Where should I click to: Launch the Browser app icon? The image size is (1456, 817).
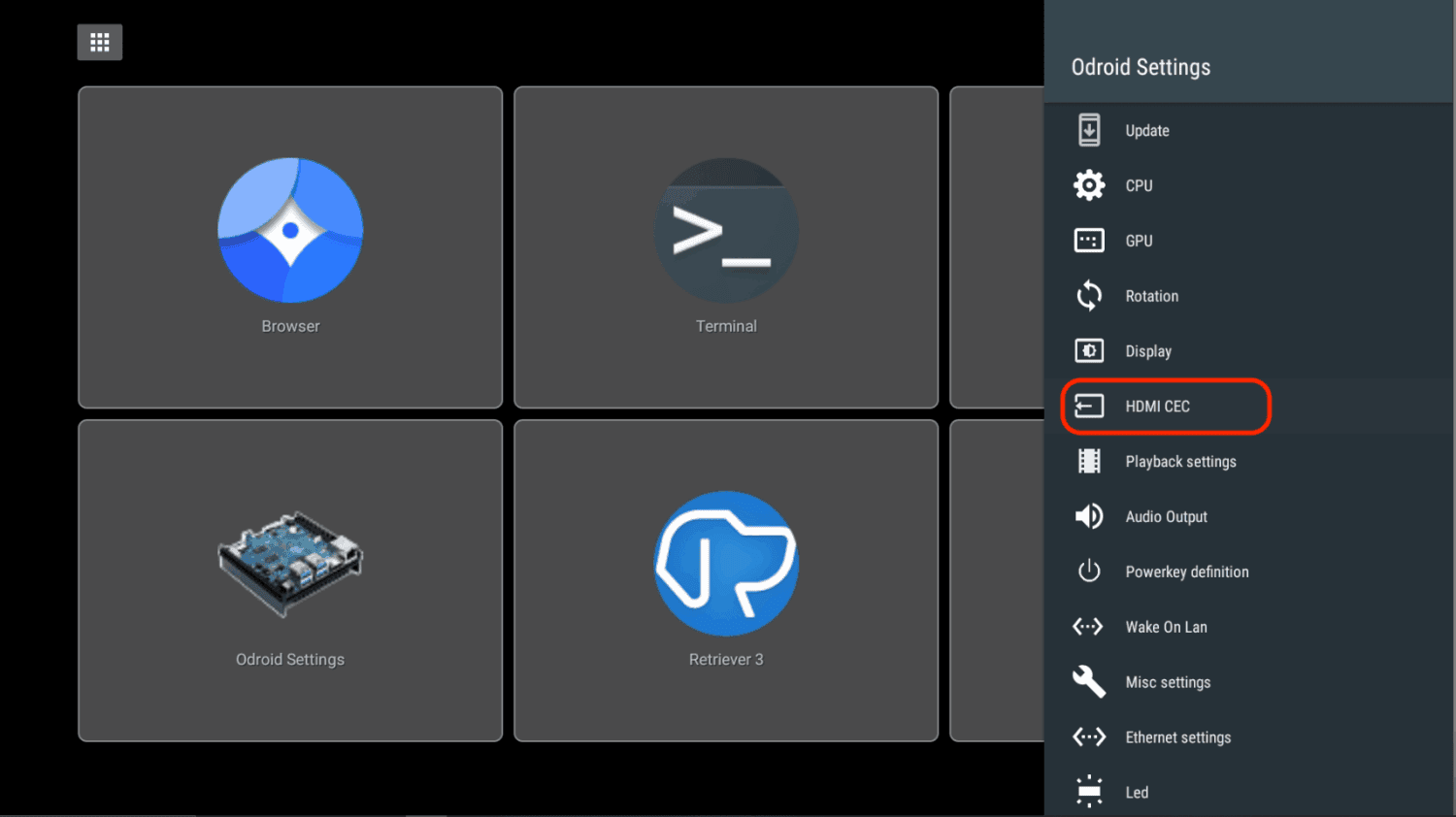290,230
